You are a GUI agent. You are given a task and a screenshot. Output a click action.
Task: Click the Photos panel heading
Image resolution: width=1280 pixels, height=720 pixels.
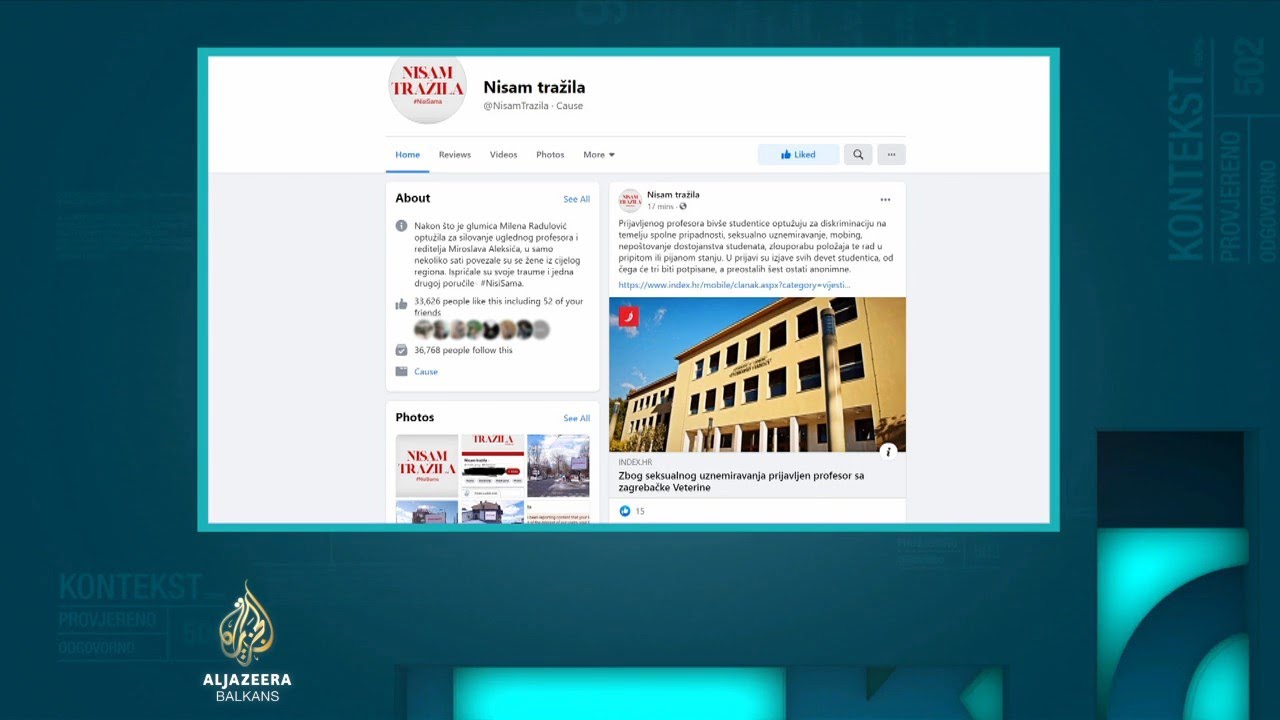click(x=415, y=418)
